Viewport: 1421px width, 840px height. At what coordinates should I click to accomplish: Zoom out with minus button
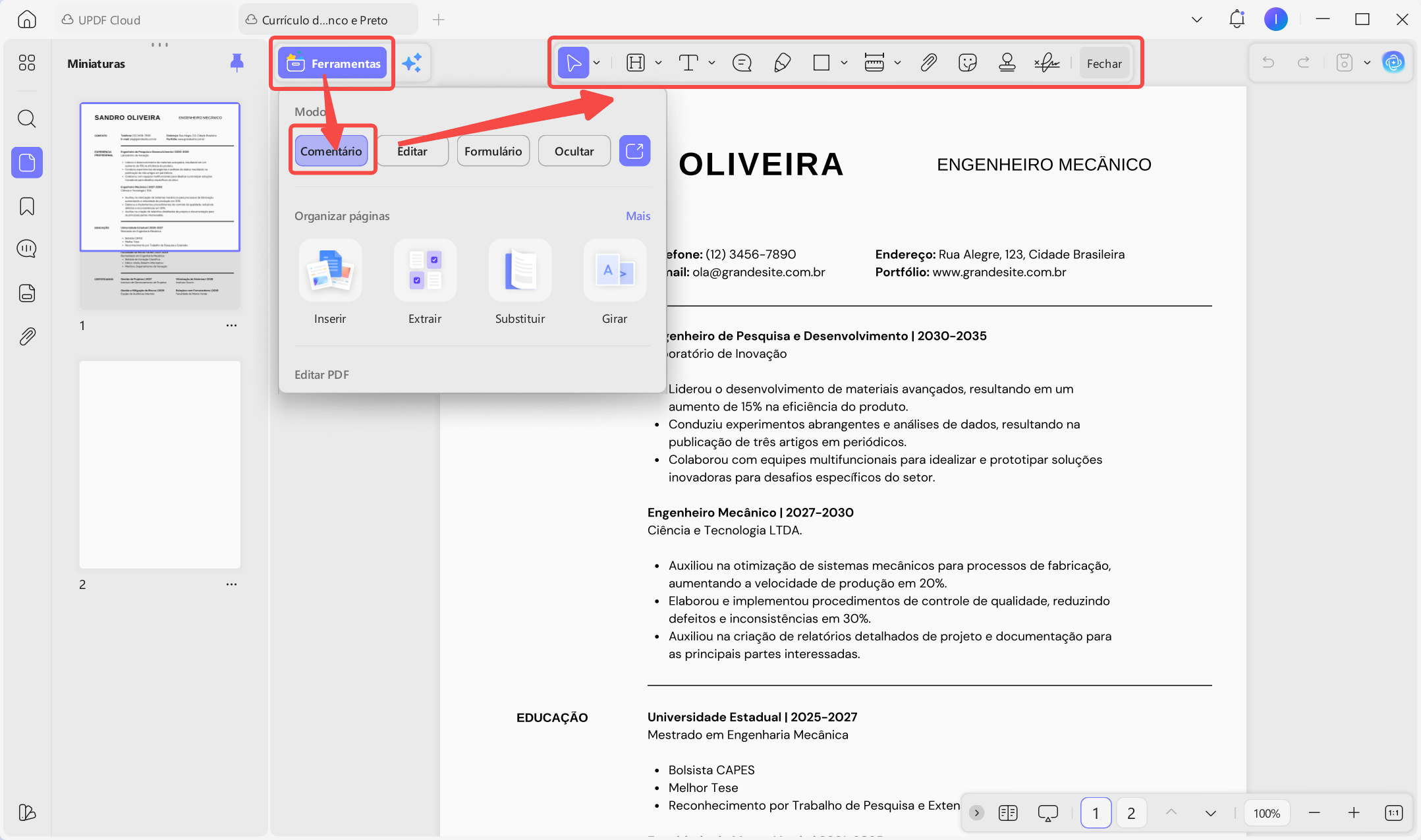pyautogui.click(x=1314, y=813)
